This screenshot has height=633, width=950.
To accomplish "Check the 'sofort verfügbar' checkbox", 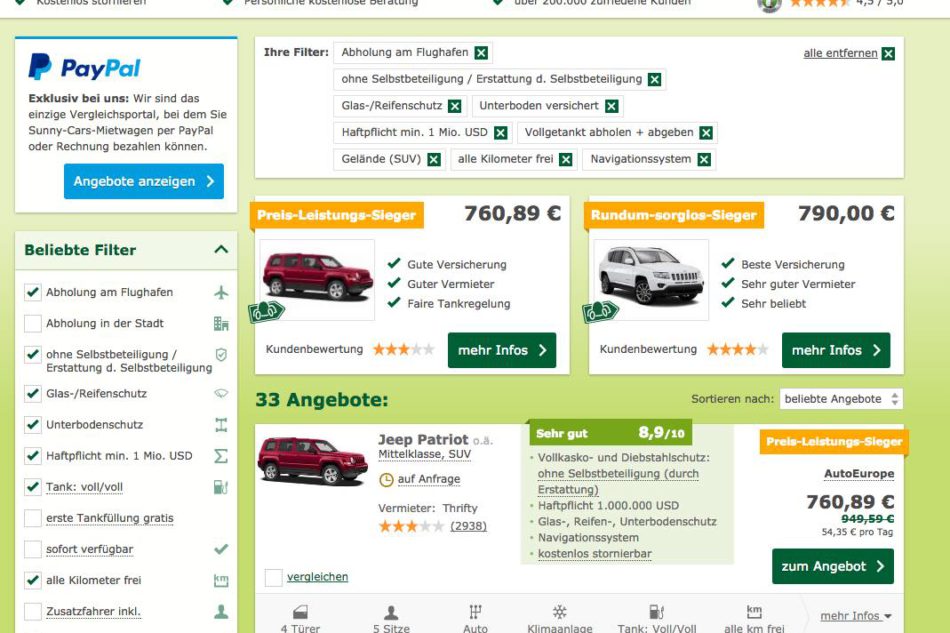I will click(33, 549).
